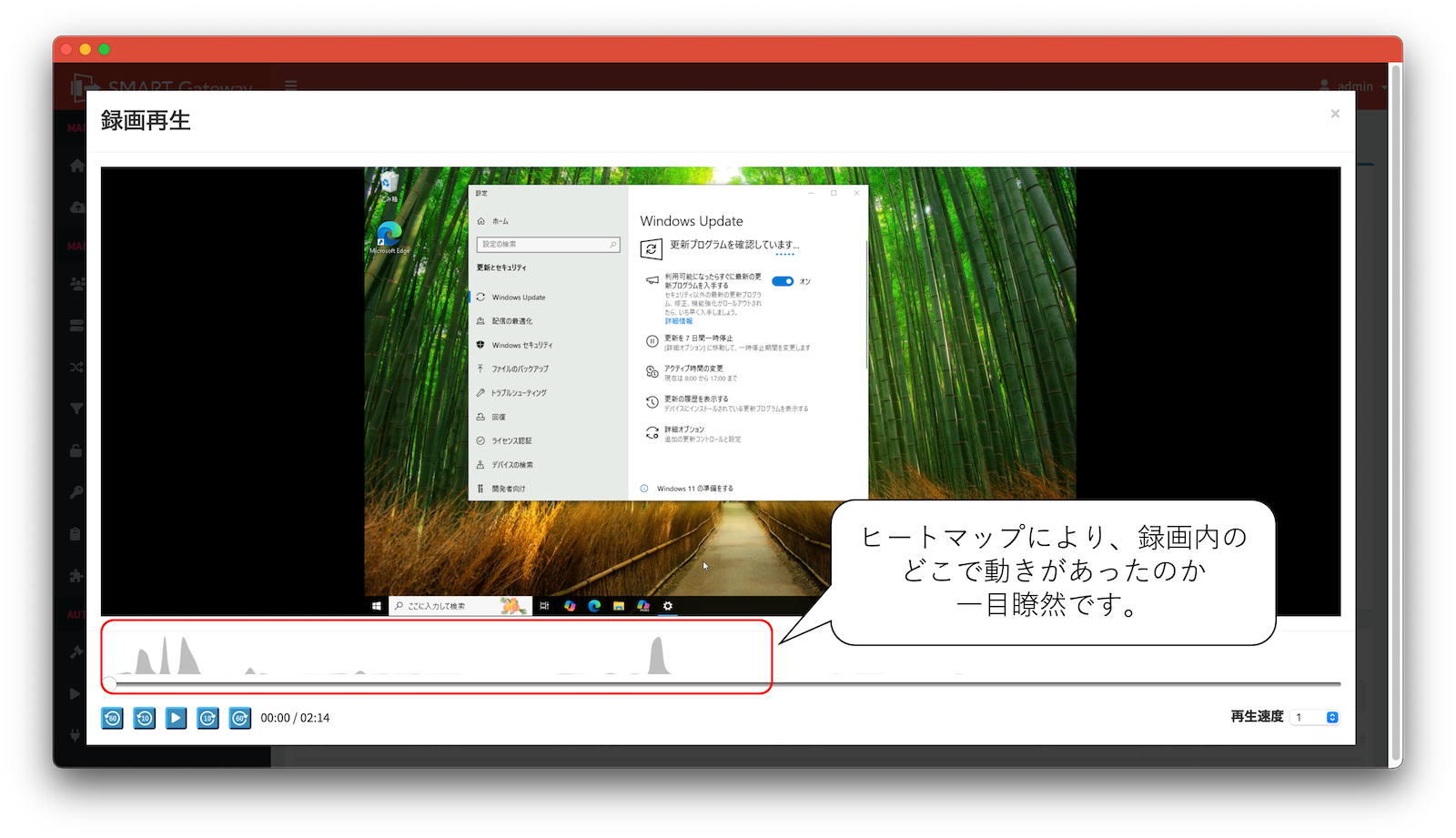
Task: Click the megaphone icon beside update toggle
Action: pyautogui.click(x=652, y=280)
